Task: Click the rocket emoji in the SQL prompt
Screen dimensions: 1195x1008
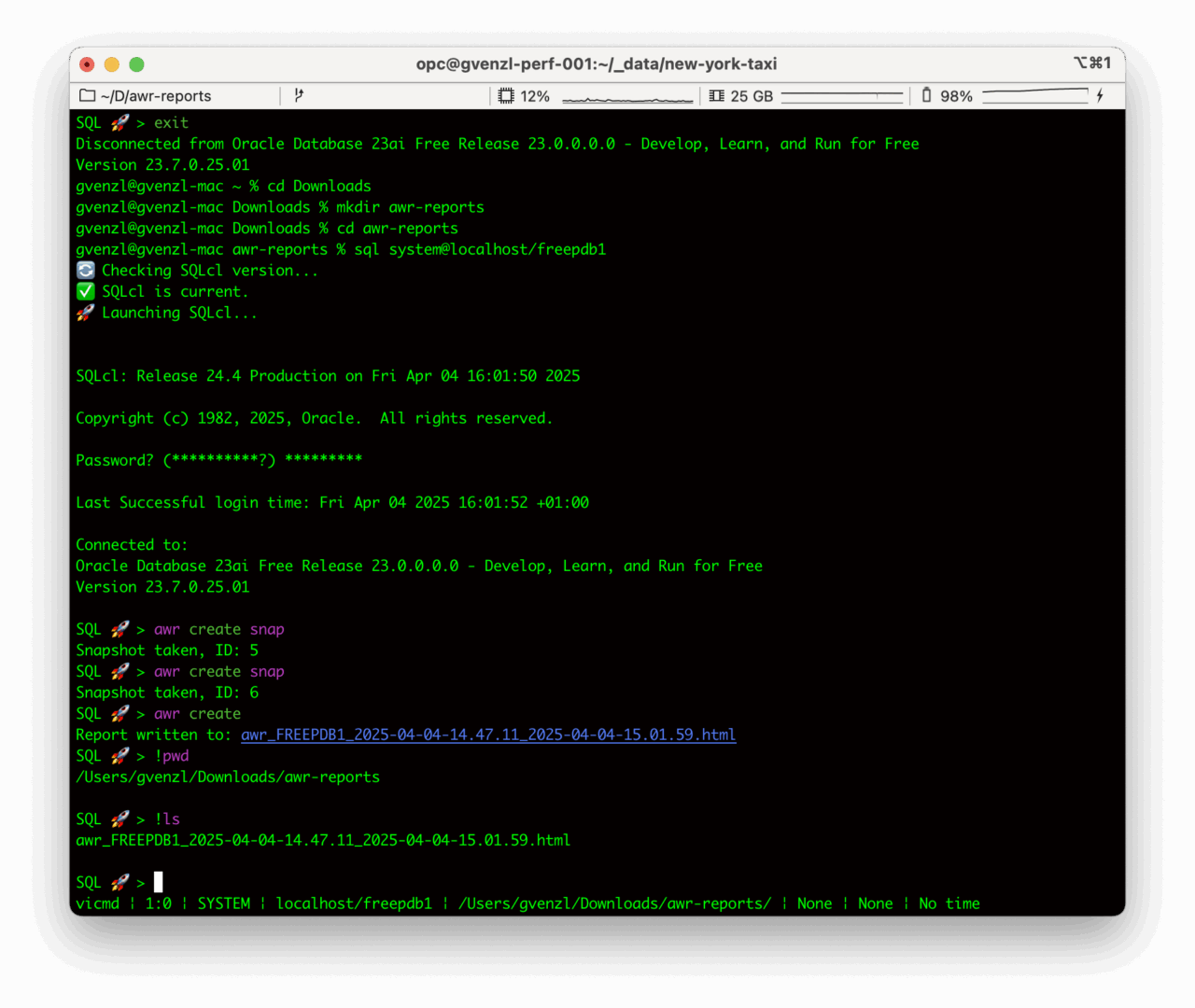Action: coord(119,881)
